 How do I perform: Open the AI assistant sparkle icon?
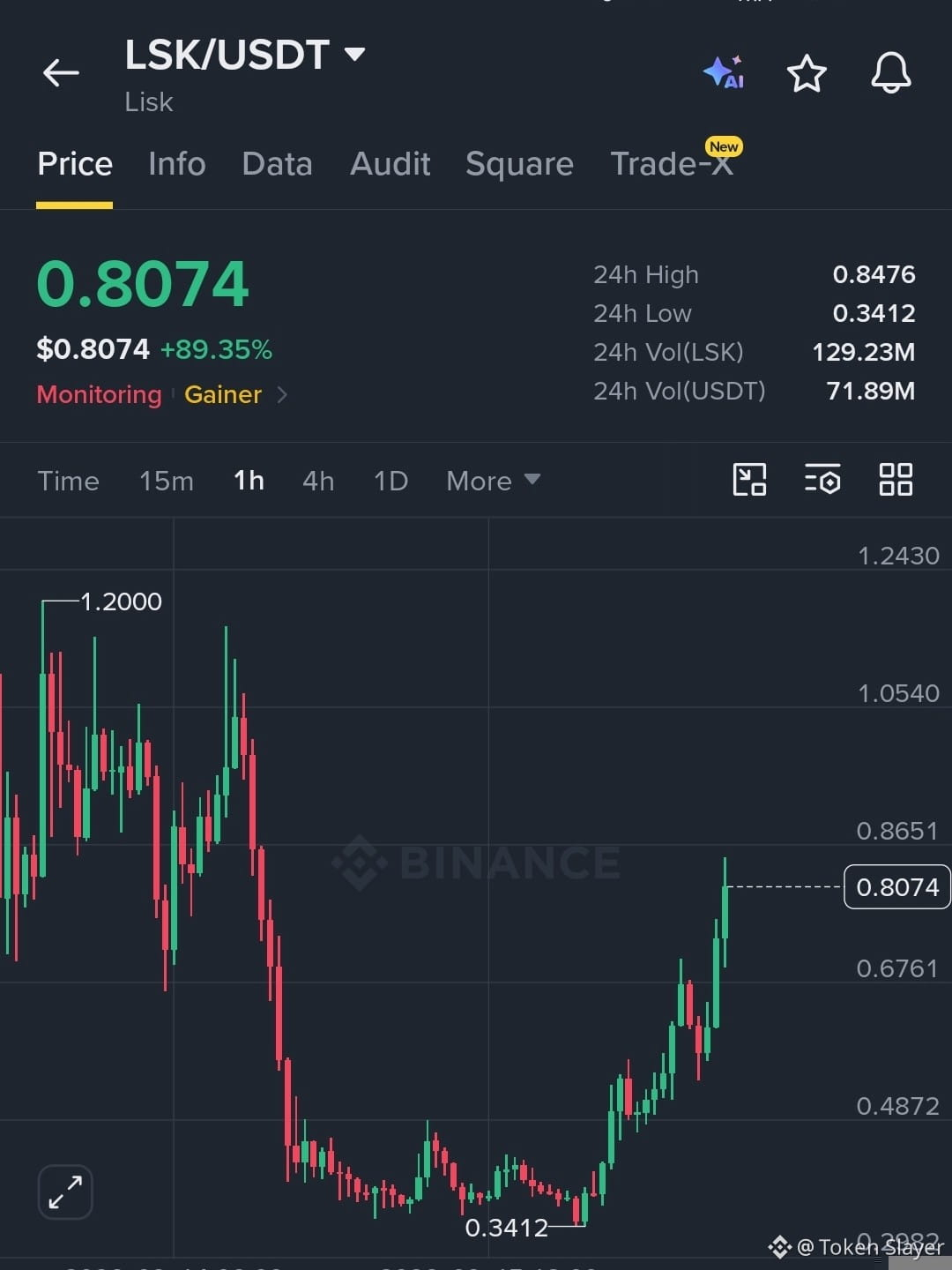[x=724, y=72]
